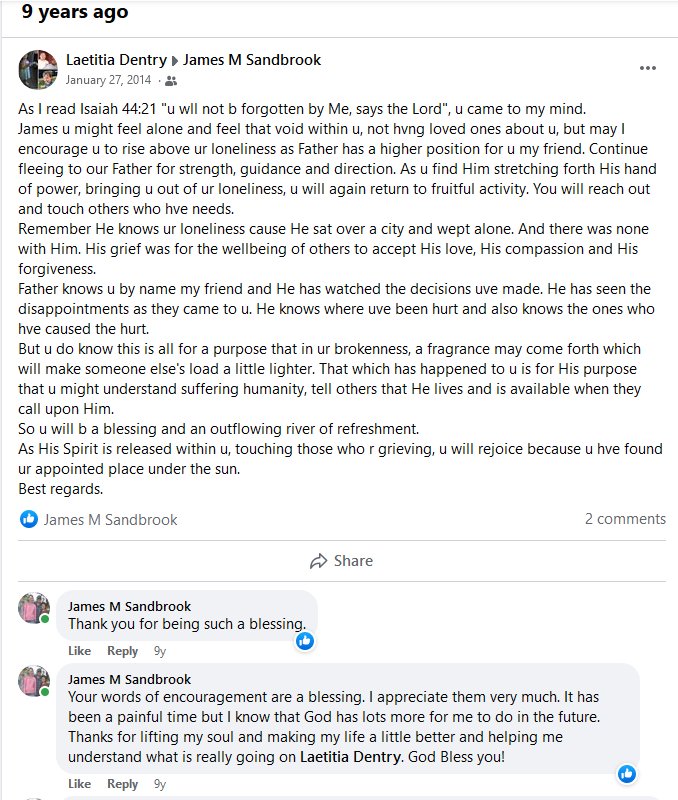View who liked: James M Sandbrook
Viewport: 678px width, 800px height.
110,519
